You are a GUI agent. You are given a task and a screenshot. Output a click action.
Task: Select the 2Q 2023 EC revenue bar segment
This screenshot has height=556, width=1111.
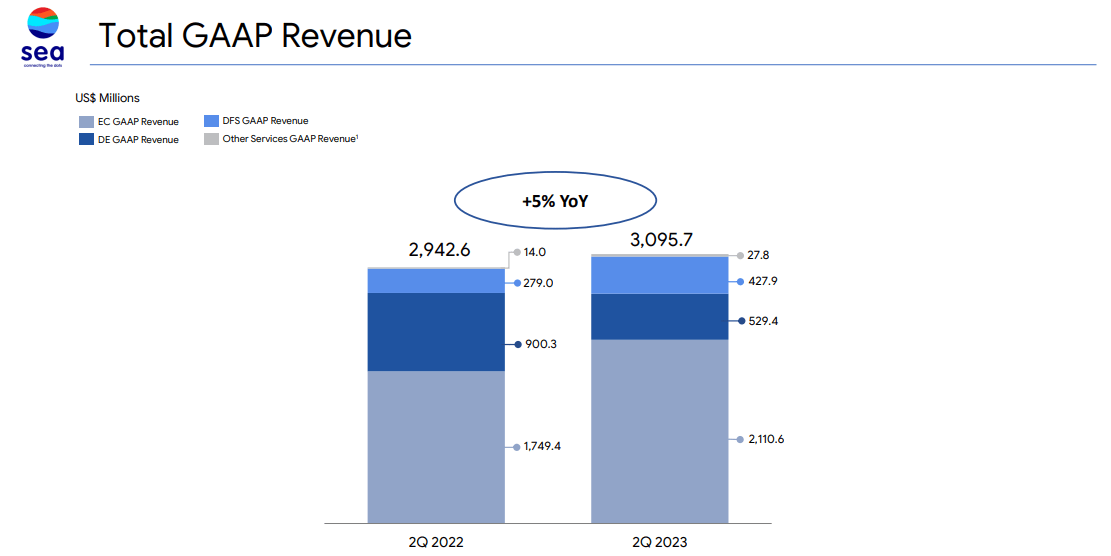[660, 431]
